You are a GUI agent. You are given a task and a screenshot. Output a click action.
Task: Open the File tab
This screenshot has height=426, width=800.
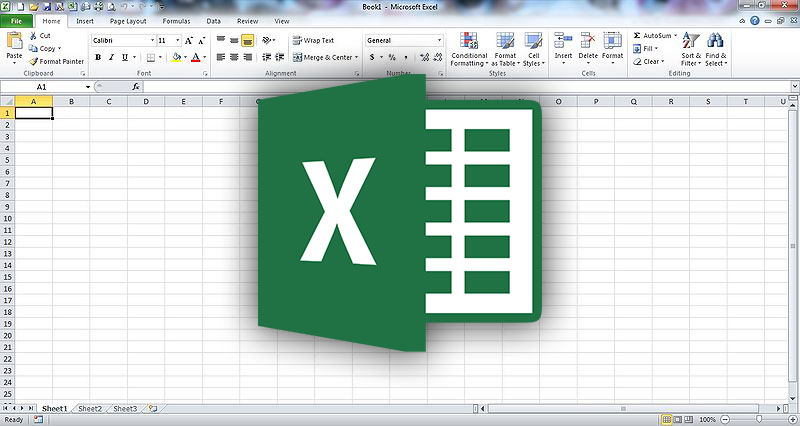tap(16, 21)
